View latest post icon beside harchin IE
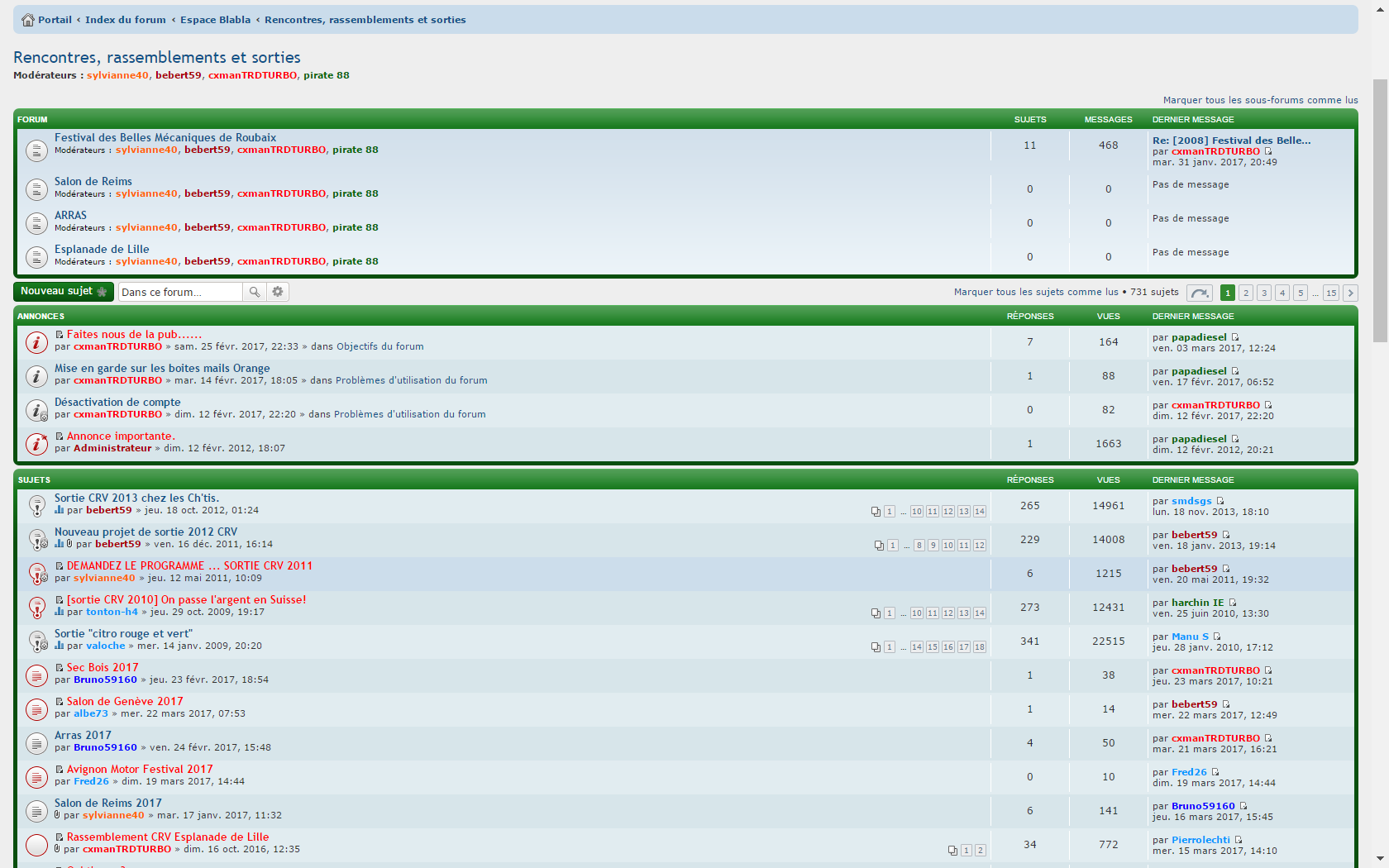 (x=1232, y=603)
